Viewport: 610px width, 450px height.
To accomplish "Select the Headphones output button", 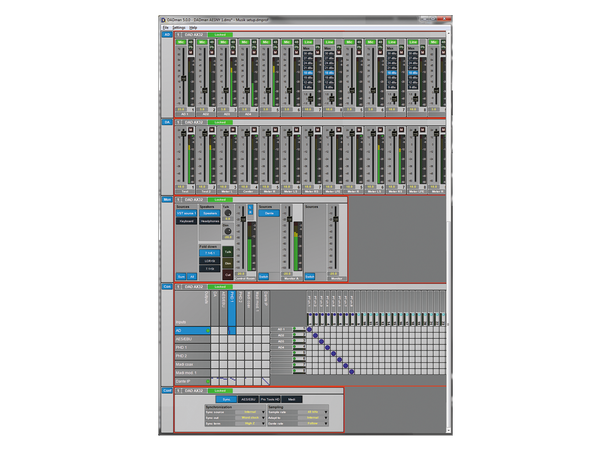I will tap(210, 221).
